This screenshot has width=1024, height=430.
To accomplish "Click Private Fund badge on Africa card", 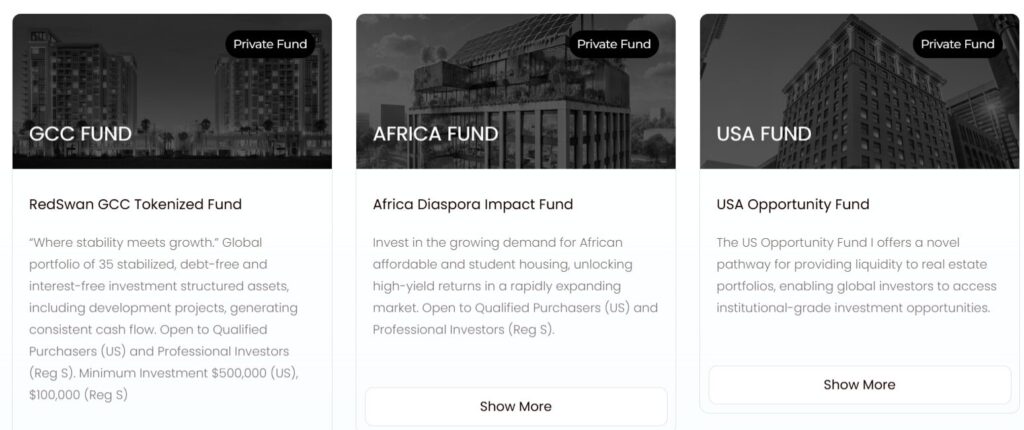I will point(613,44).
